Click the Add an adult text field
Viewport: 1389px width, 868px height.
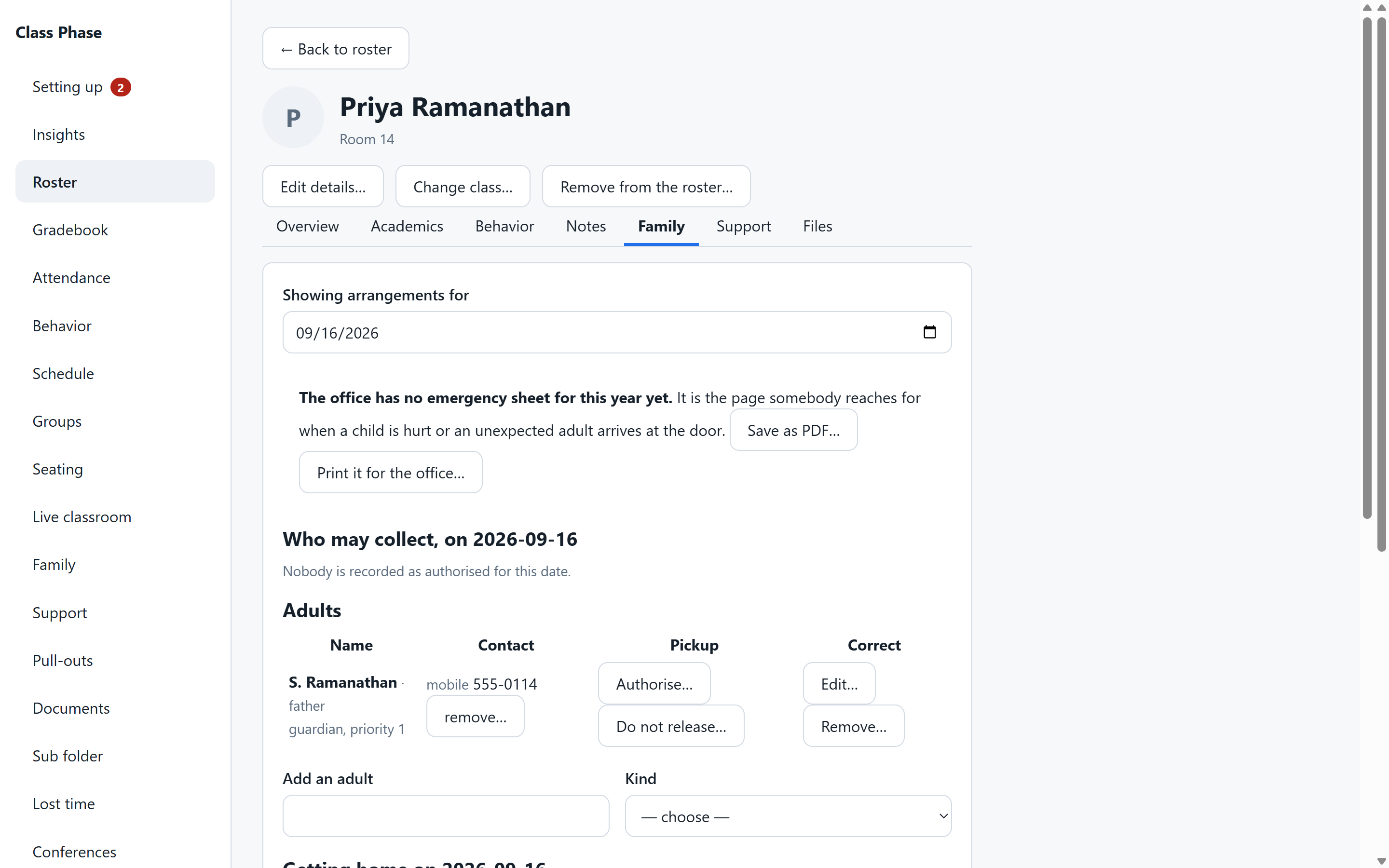446,816
